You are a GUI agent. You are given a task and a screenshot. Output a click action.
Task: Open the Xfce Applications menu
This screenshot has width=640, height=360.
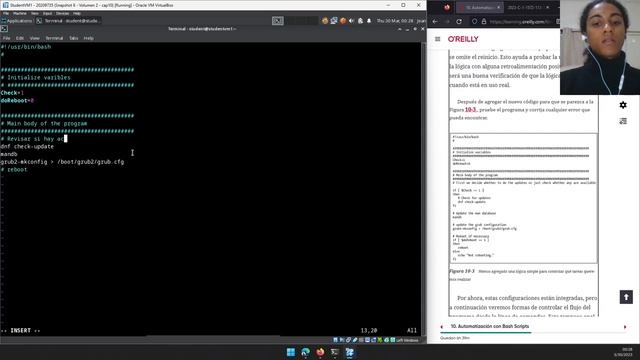(17, 21)
